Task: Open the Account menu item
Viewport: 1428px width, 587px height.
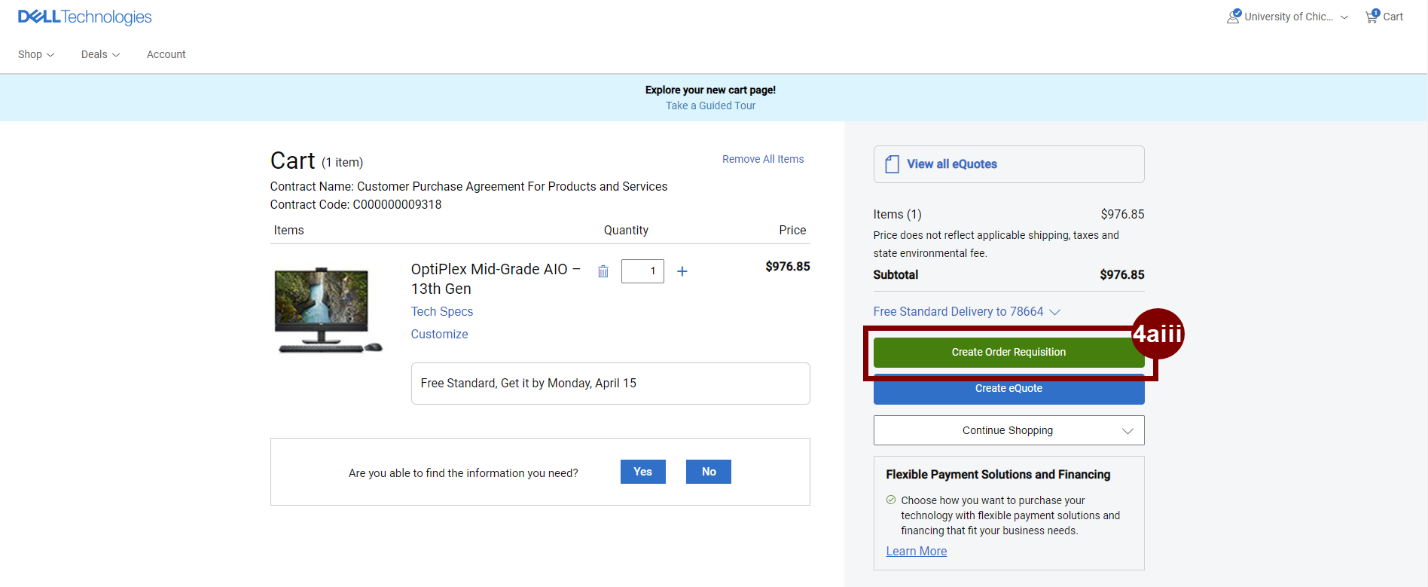Action: 166,54
